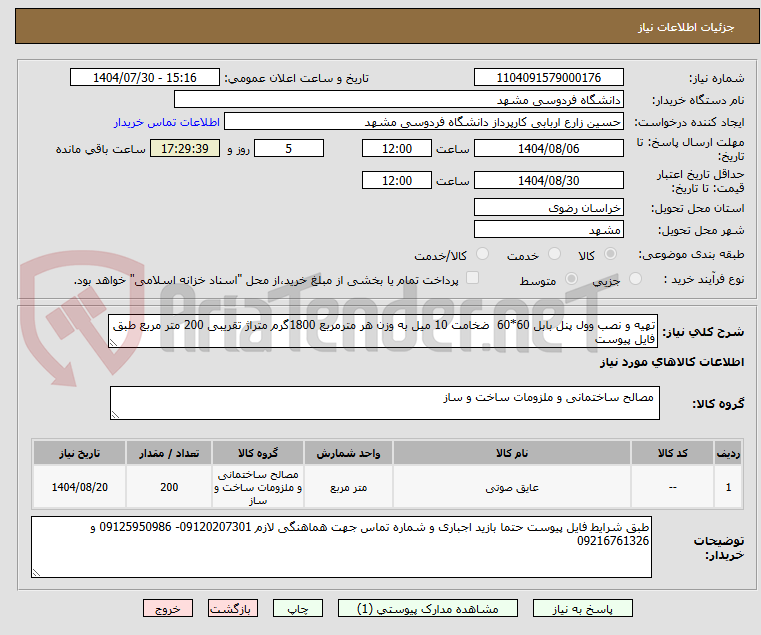Click the گروه کالا table column header
Image resolution: width=761 pixels, height=635 pixels.
pyautogui.click(x=258, y=453)
